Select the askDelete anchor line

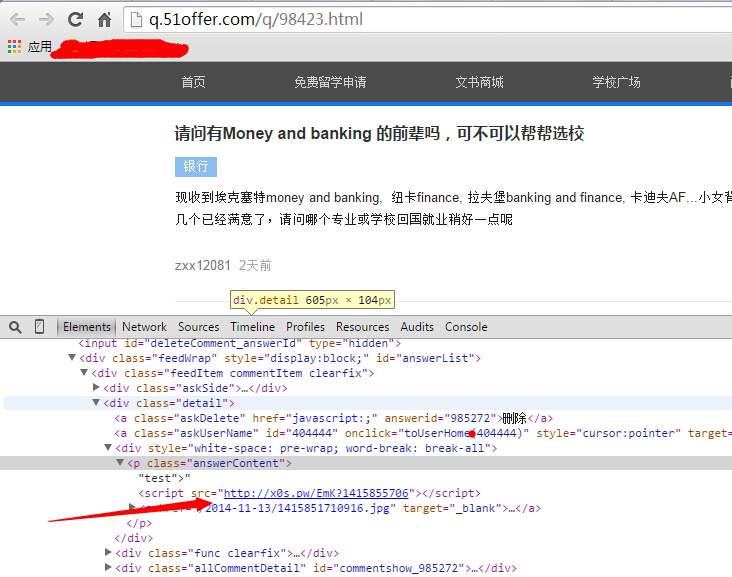(x=333, y=418)
